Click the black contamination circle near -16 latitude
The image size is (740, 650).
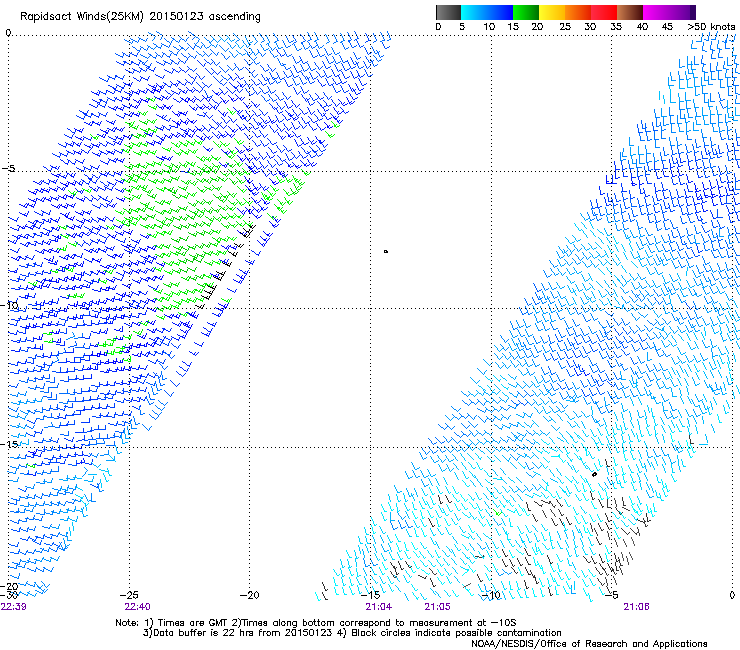(594, 474)
